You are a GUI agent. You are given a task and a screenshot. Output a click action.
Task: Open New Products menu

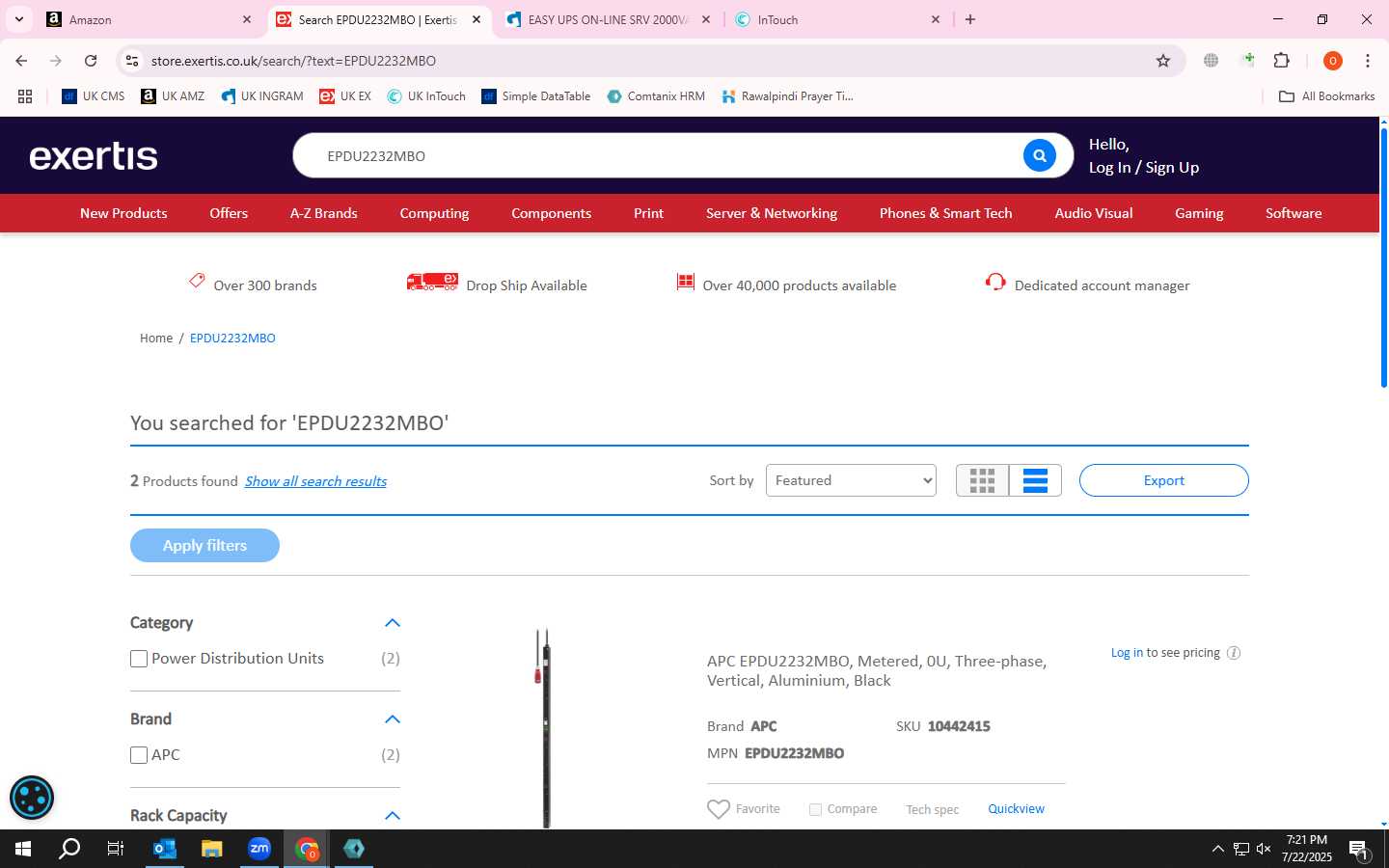123,213
